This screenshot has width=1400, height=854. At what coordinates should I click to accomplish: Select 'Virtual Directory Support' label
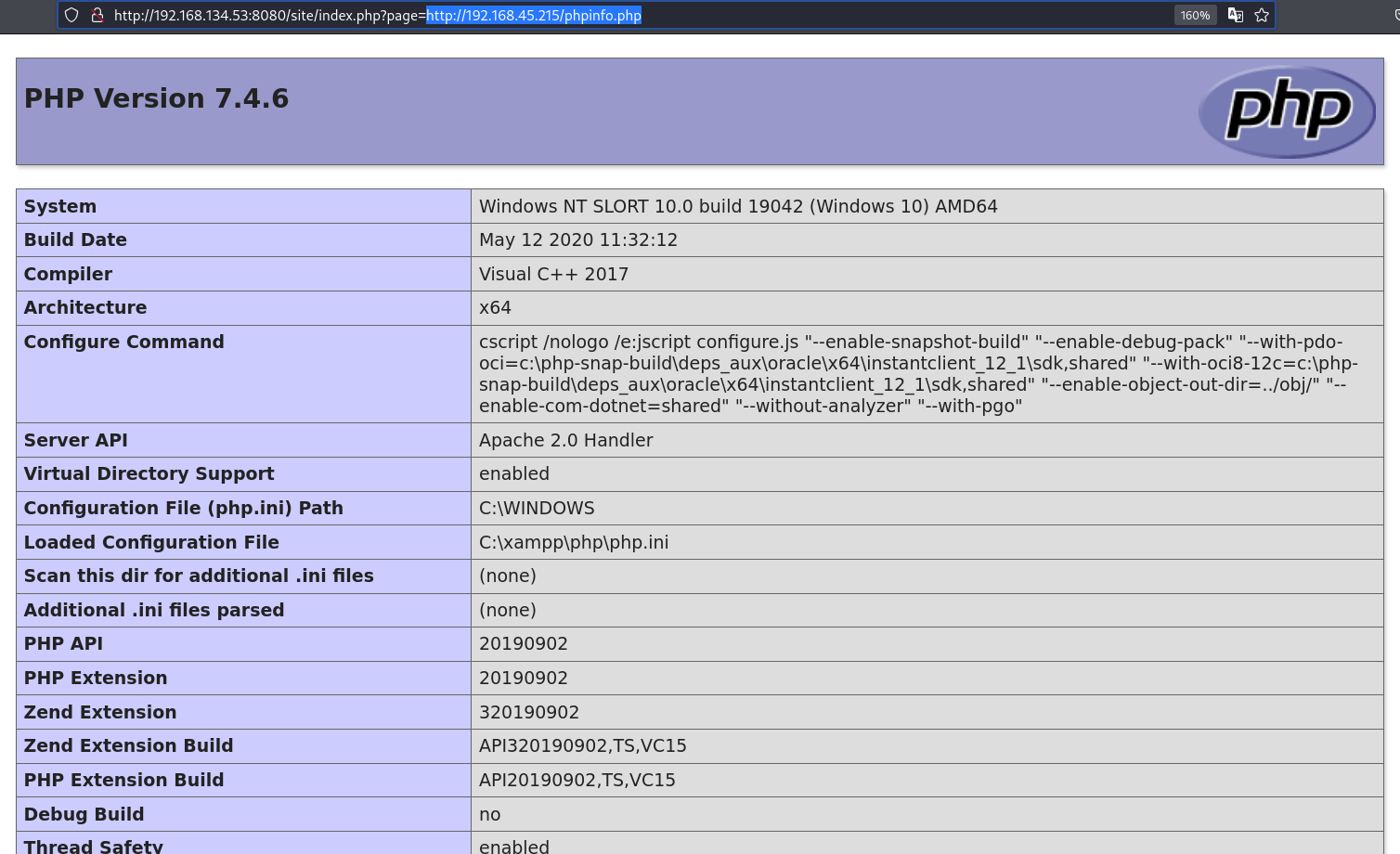coord(149,473)
